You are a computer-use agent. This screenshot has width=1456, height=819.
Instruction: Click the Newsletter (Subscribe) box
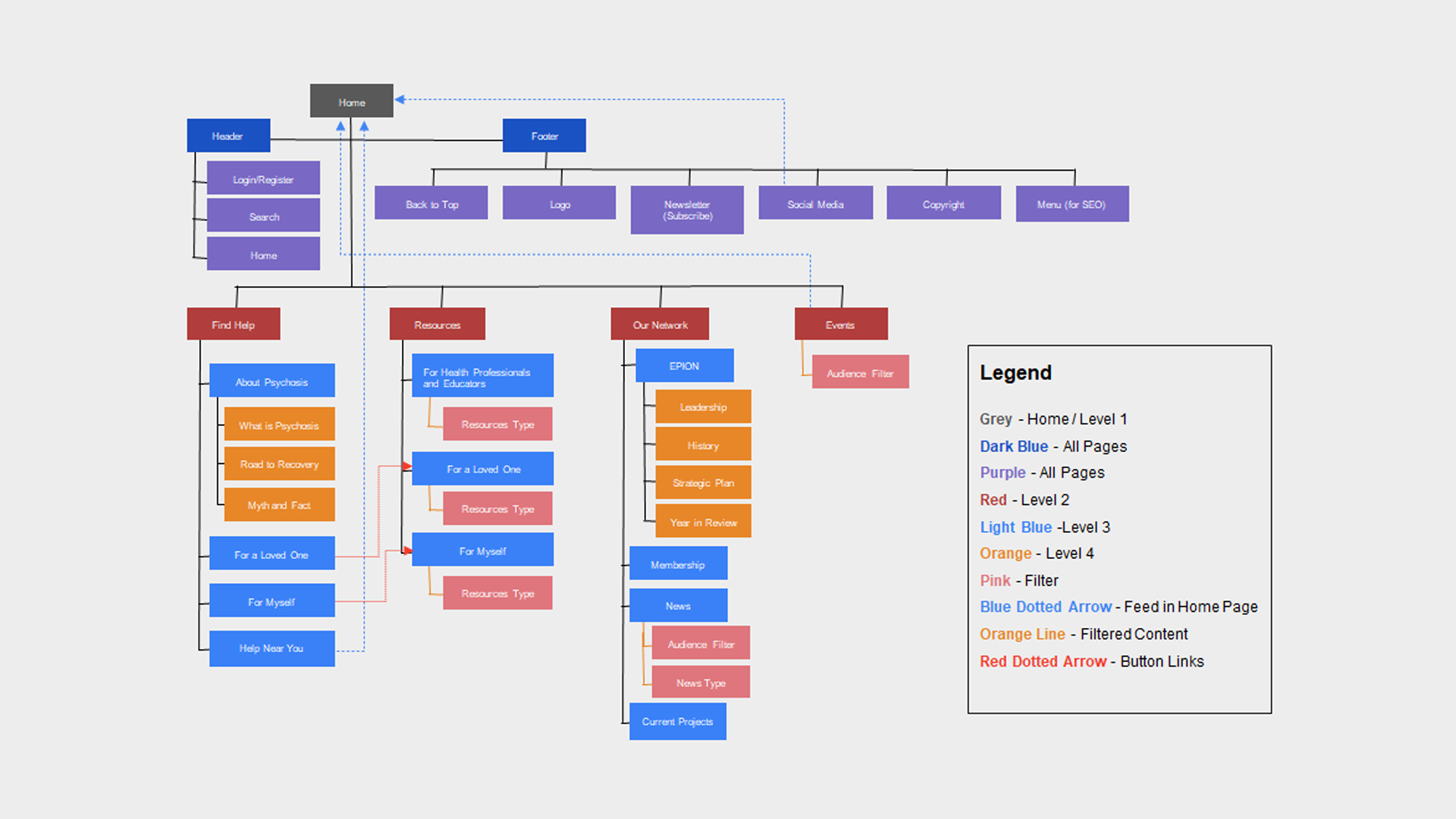pyautogui.click(x=687, y=210)
